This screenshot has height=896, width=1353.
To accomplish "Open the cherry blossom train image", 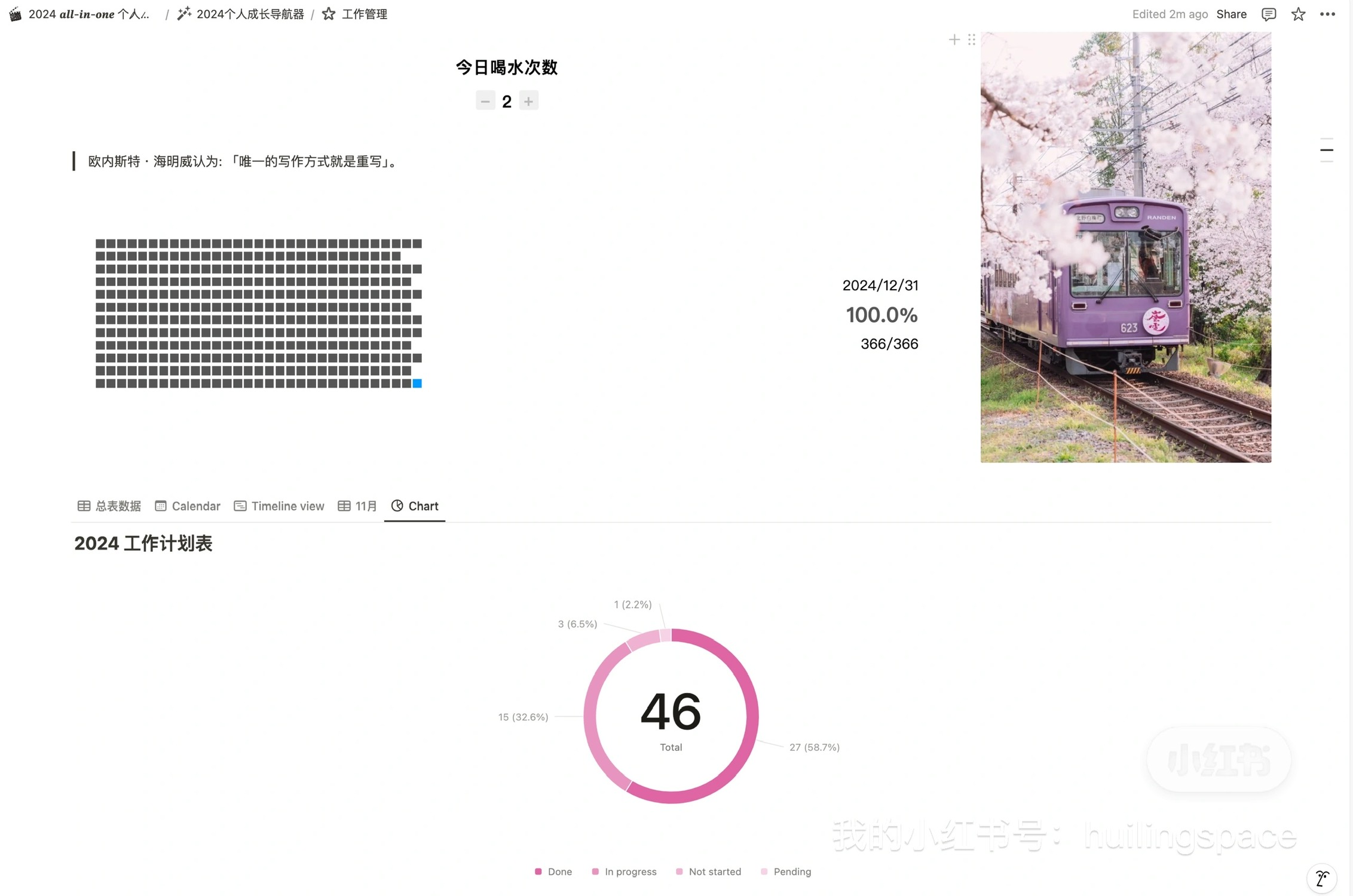I will (1126, 247).
